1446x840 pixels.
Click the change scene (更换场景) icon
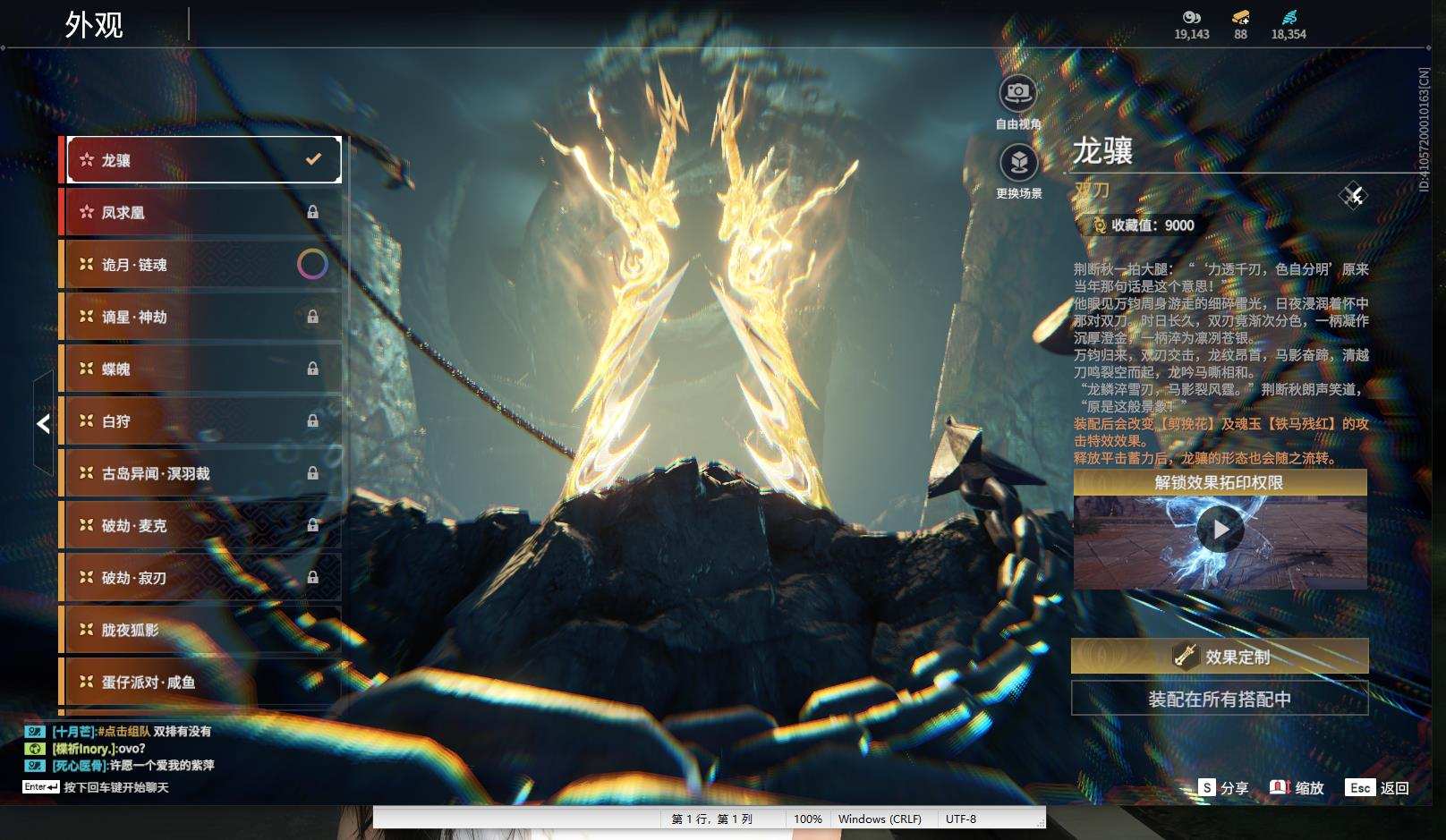(x=1018, y=163)
